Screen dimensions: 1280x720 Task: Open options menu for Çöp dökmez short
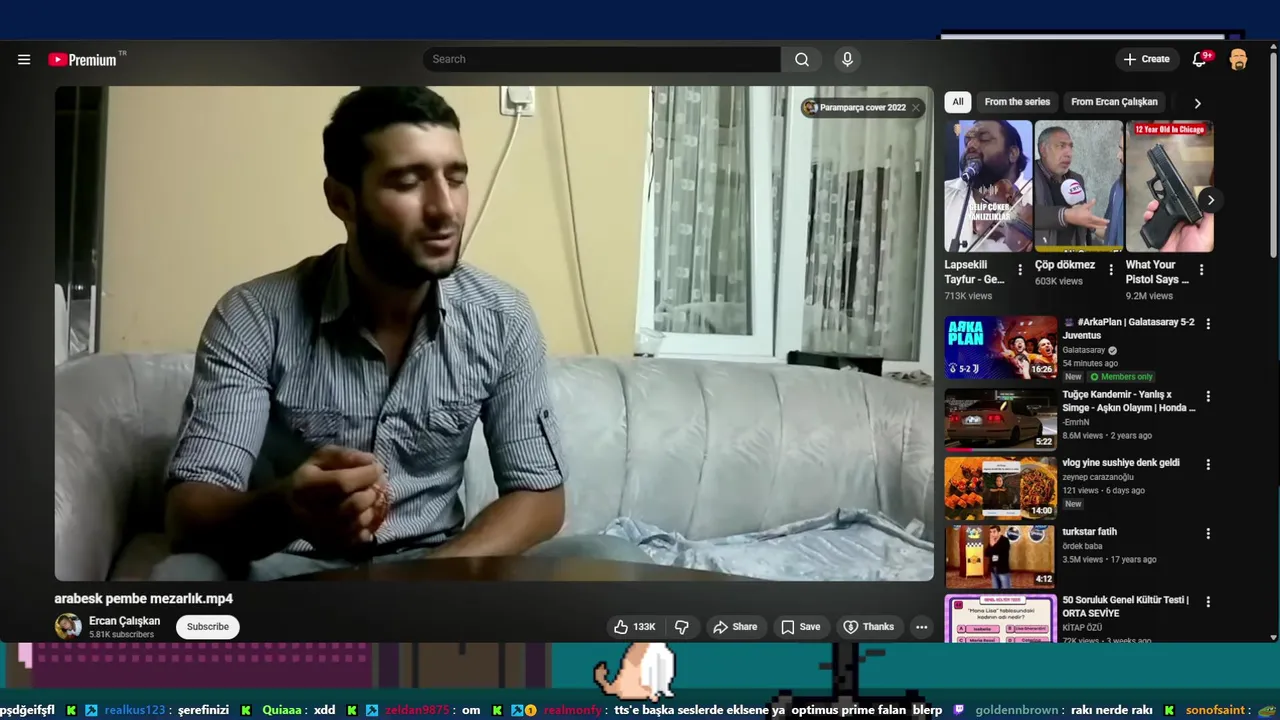pos(1111,270)
